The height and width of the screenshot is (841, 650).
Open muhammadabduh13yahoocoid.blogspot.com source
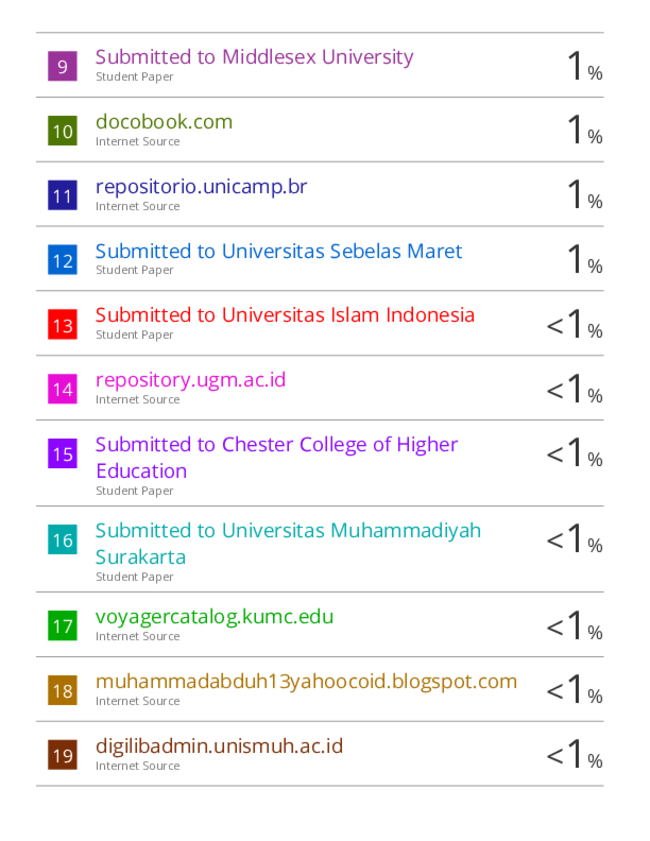(x=306, y=682)
